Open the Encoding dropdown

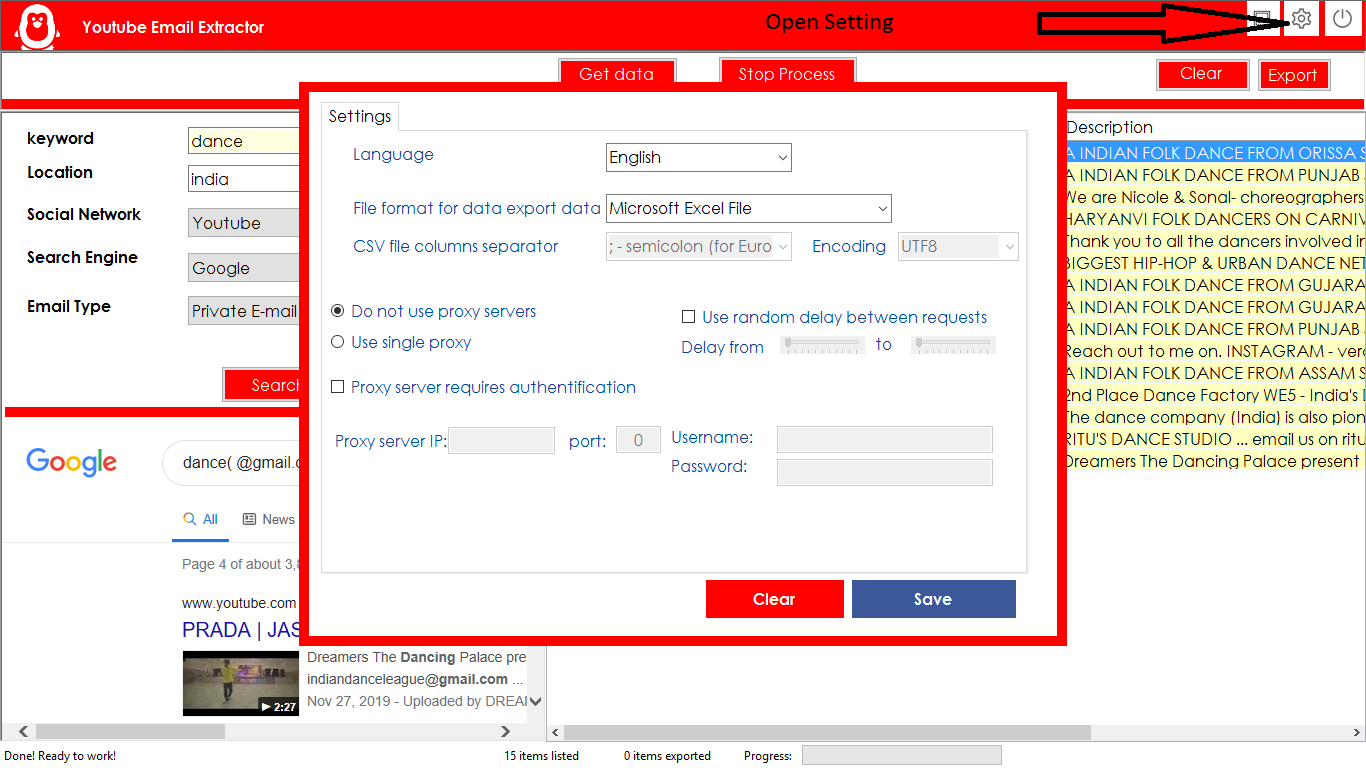[x=957, y=246]
